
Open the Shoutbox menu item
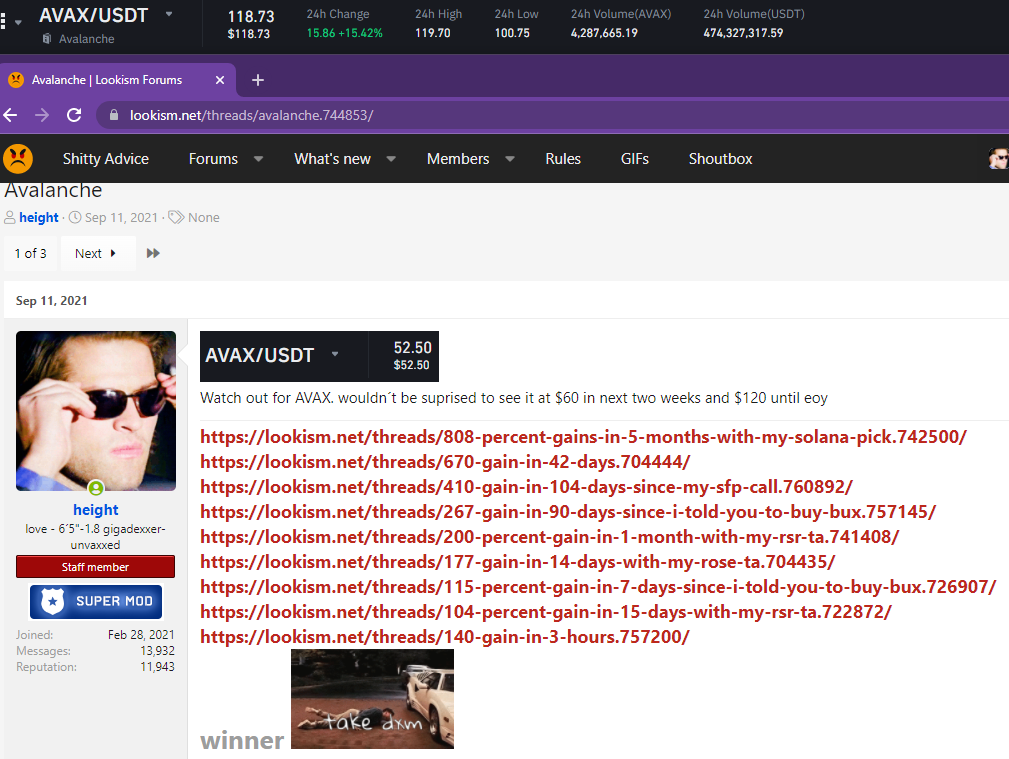[x=720, y=158]
